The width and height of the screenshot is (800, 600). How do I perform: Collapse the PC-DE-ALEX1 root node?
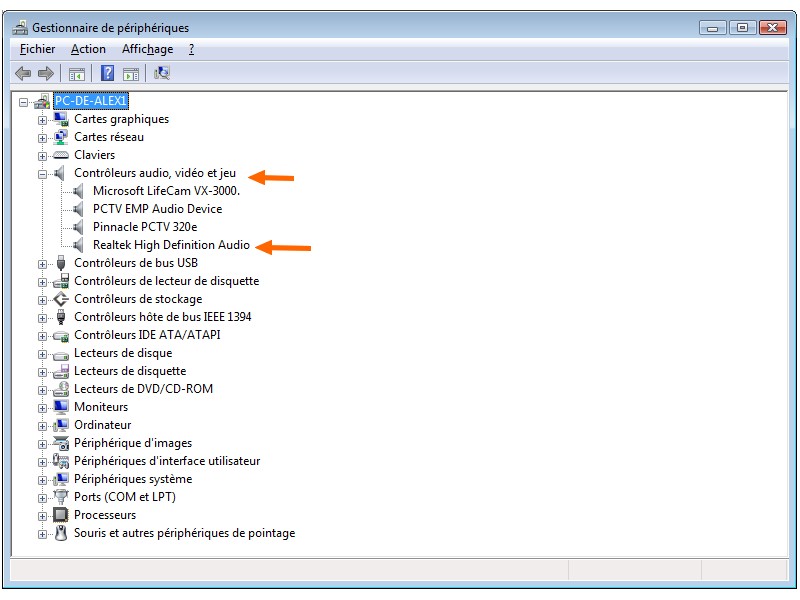[24, 102]
